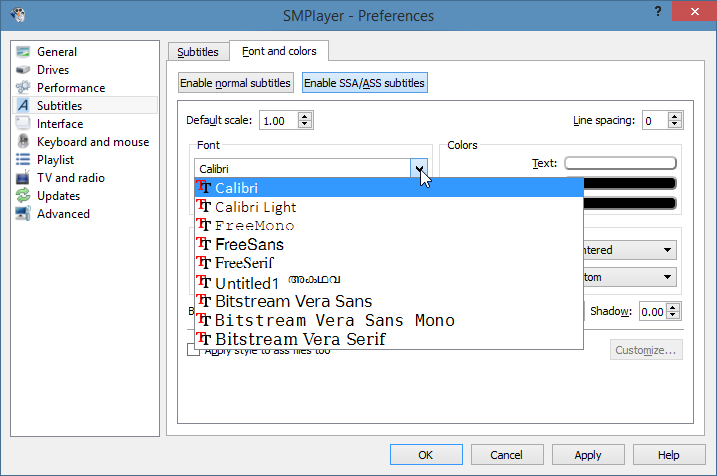Click the Cancel button

(x=507, y=455)
